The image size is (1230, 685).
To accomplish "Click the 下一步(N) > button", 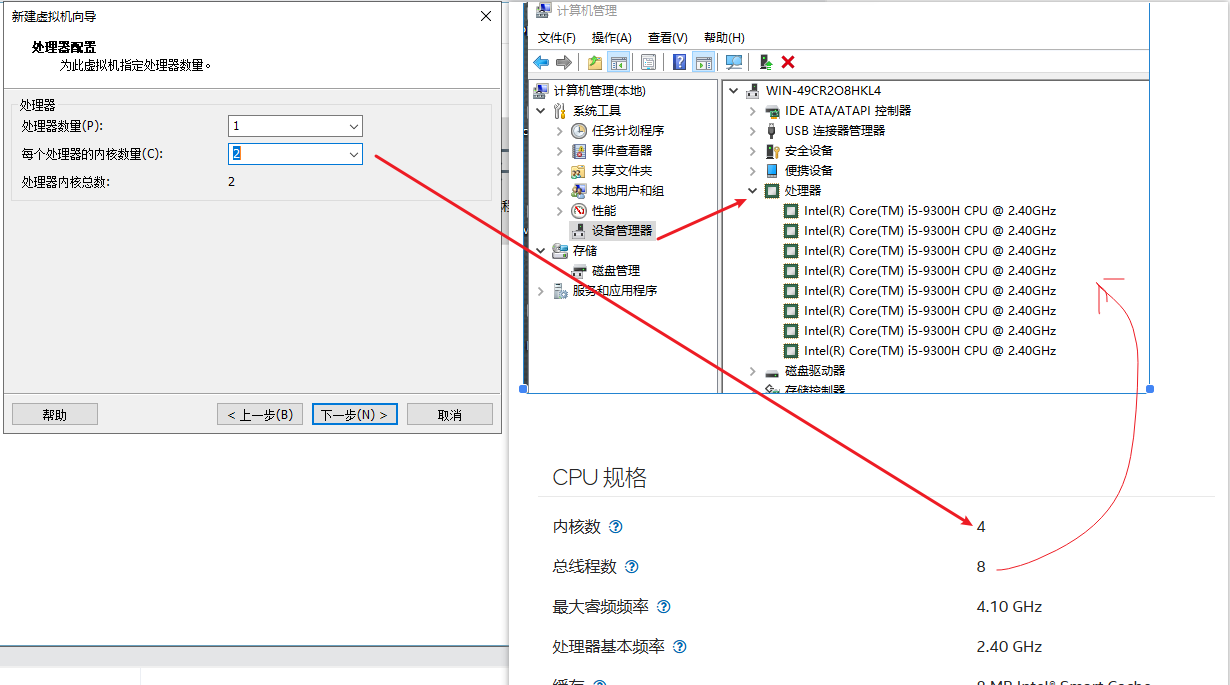I will (355, 414).
